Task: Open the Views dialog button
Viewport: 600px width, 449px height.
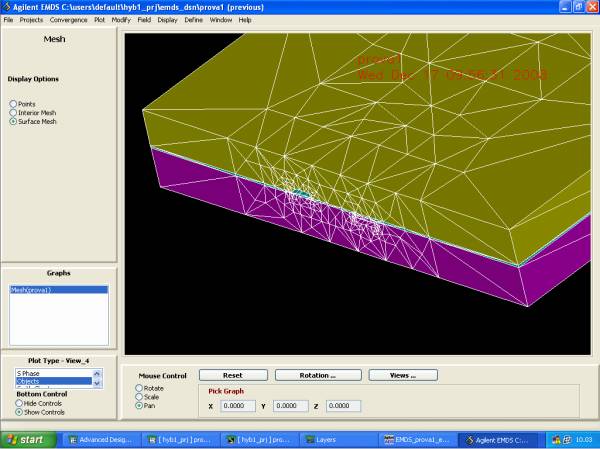Action: tap(403, 375)
